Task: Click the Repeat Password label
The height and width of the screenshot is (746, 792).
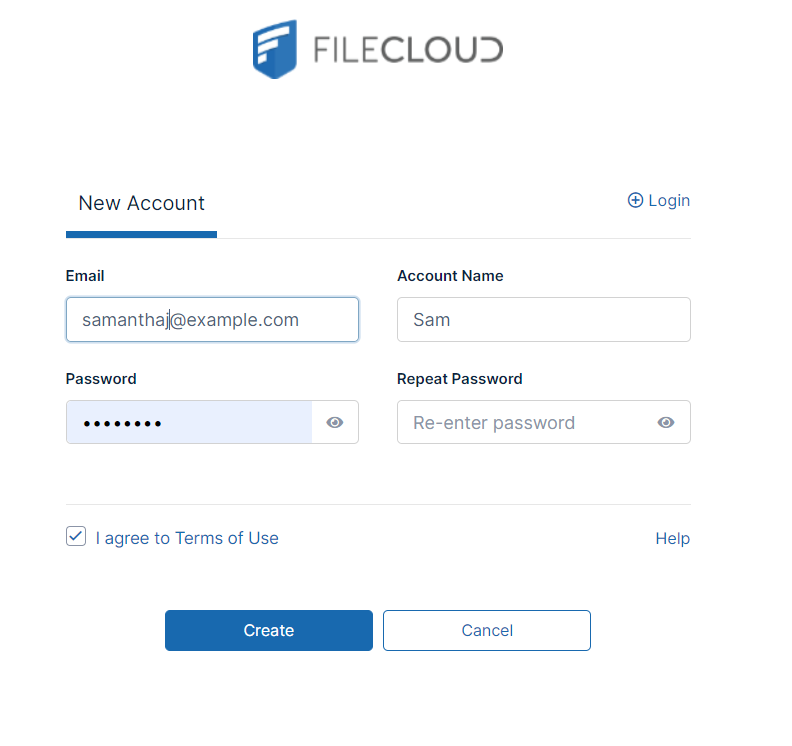Action: click(460, 379)
